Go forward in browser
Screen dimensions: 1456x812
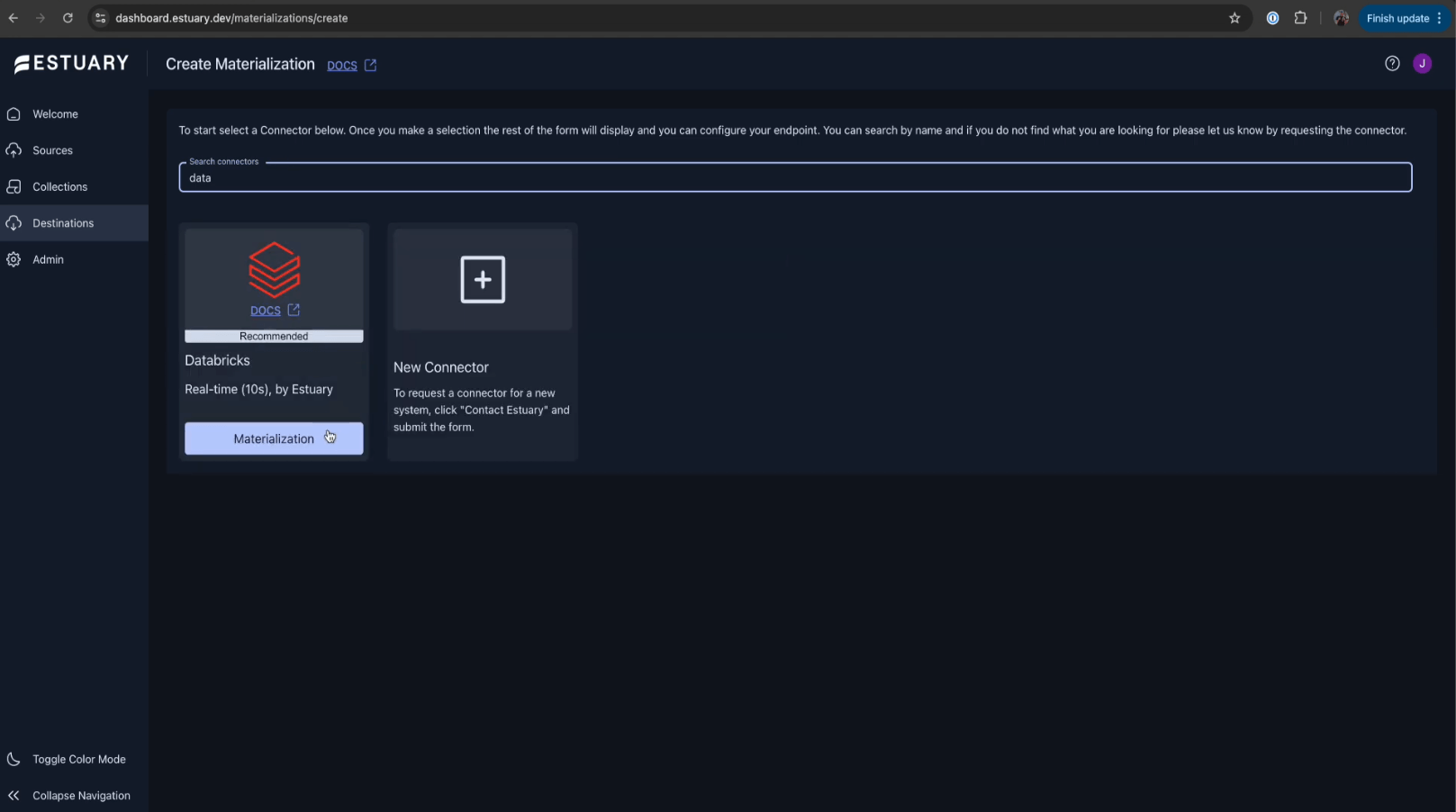pos(41,18)
